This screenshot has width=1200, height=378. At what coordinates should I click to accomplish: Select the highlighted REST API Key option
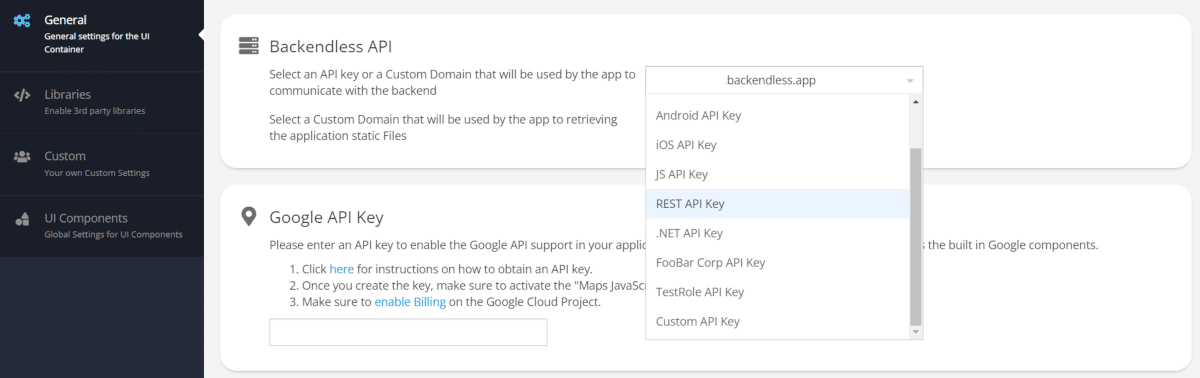[777, 204]
